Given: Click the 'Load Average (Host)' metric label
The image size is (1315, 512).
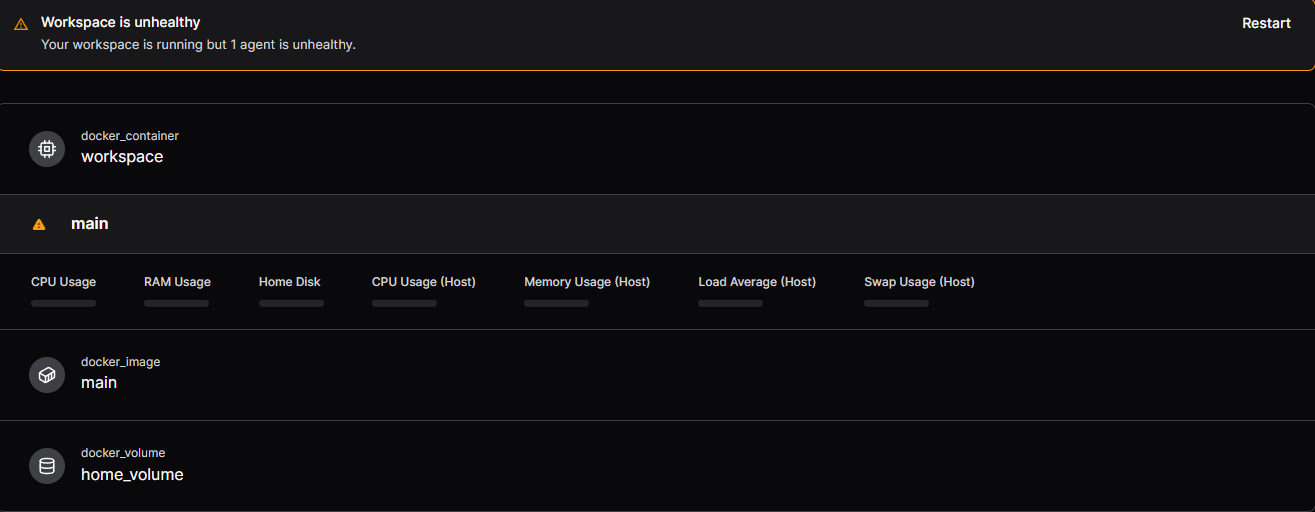Looking at the screenshot, I should pyautogui.click(x=757, y=282).
